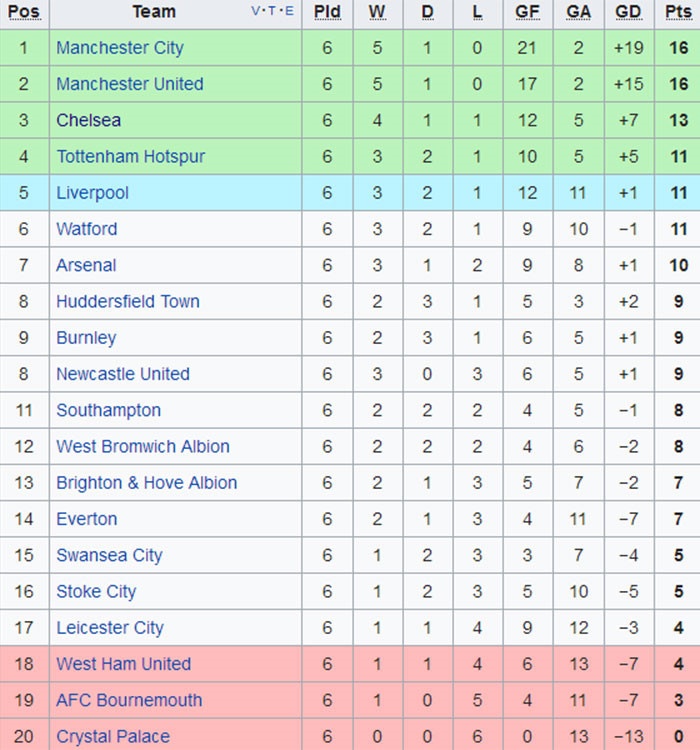Screen dimensions: 700x750
Task: Open the Leicester City link
Action: point(110,628)
